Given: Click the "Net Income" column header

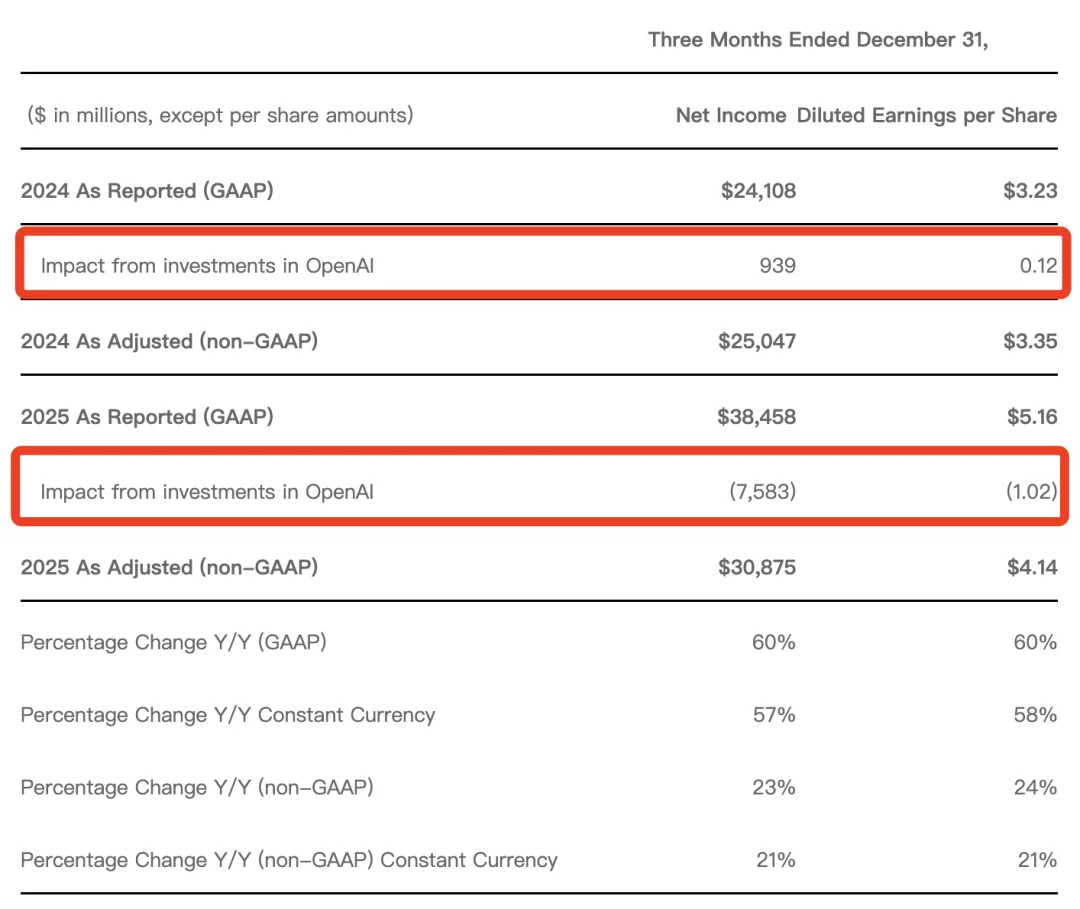Looking at the screenshot, I should click(x=731, y=115).
